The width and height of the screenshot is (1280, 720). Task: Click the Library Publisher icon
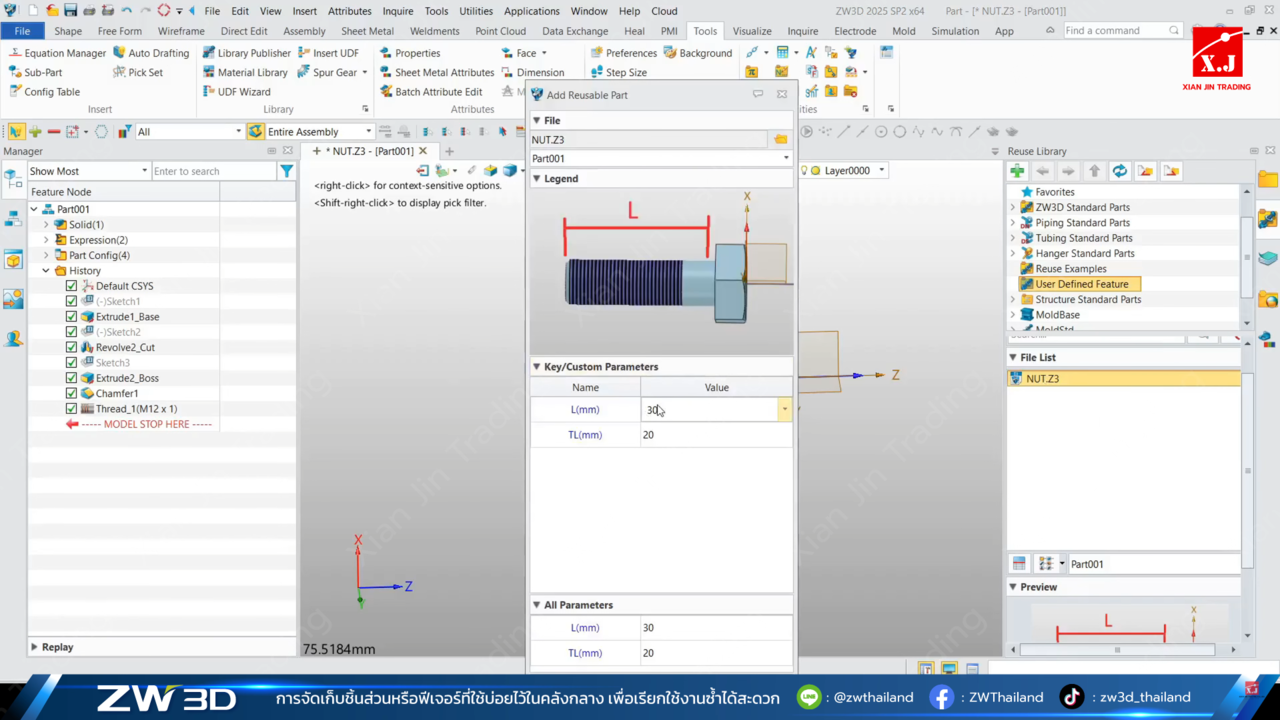209,53
